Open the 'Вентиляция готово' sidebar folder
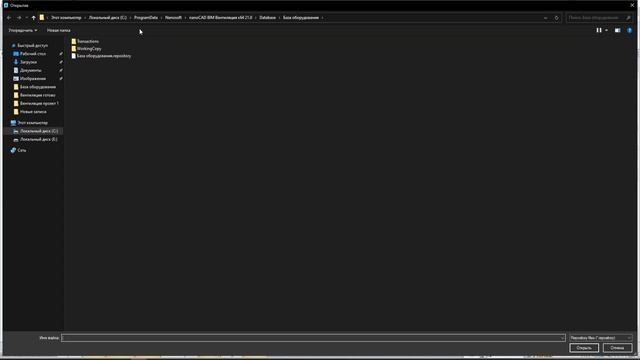640x360 pixels. [38, 95]
